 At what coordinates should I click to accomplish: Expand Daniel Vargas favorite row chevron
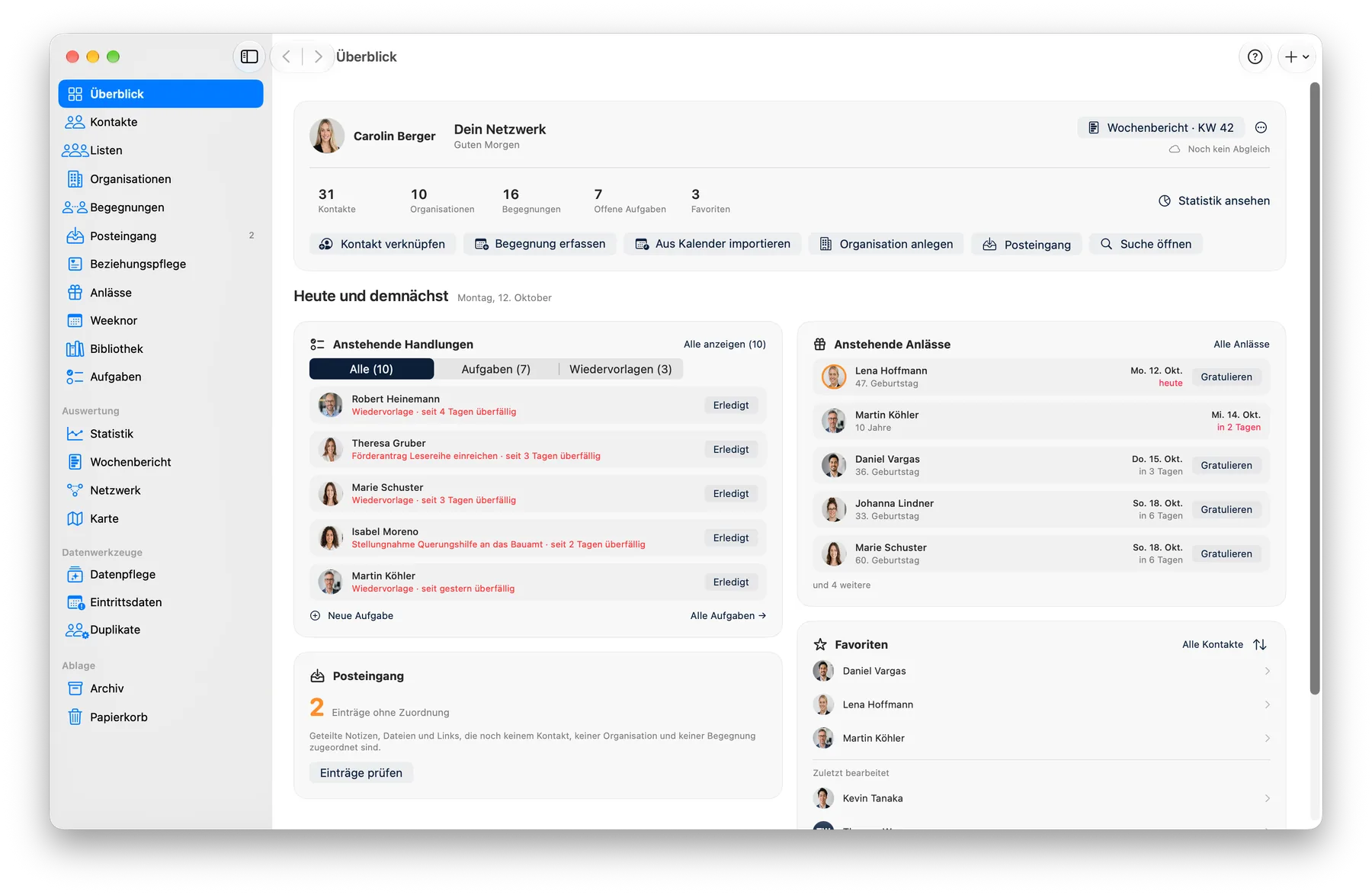click(1267, 671)
